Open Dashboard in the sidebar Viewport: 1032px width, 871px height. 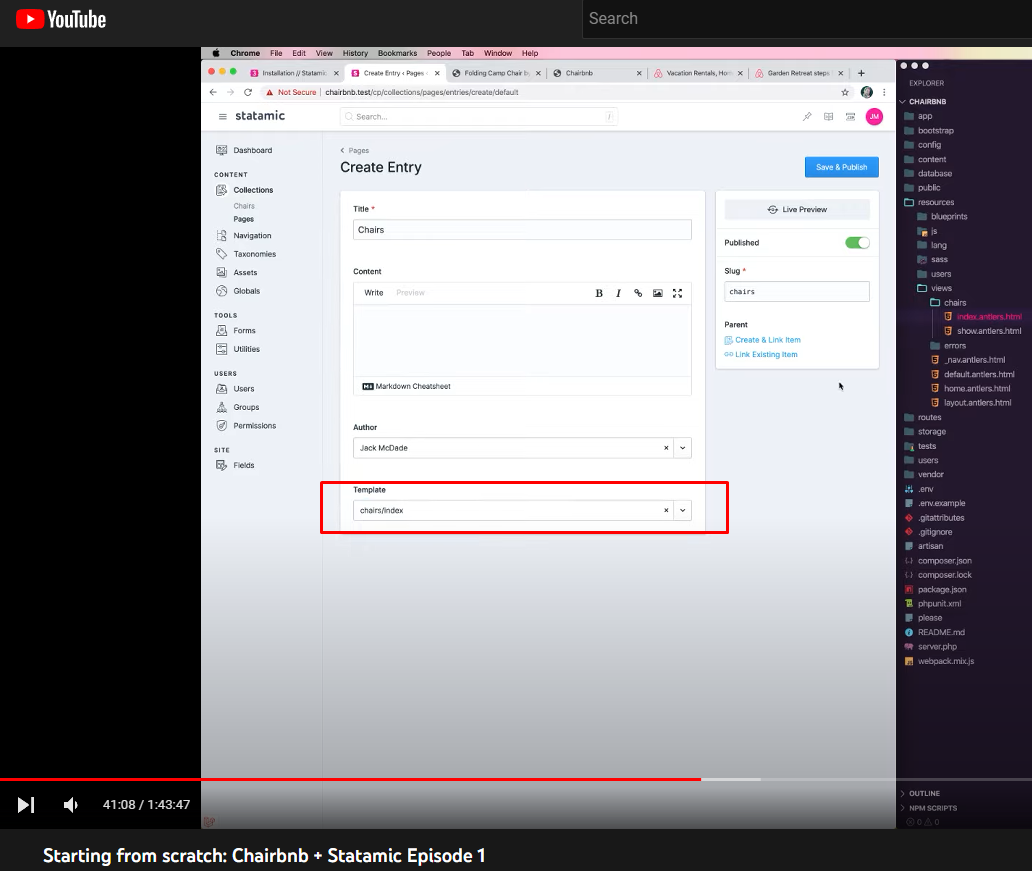click(244, 150)
